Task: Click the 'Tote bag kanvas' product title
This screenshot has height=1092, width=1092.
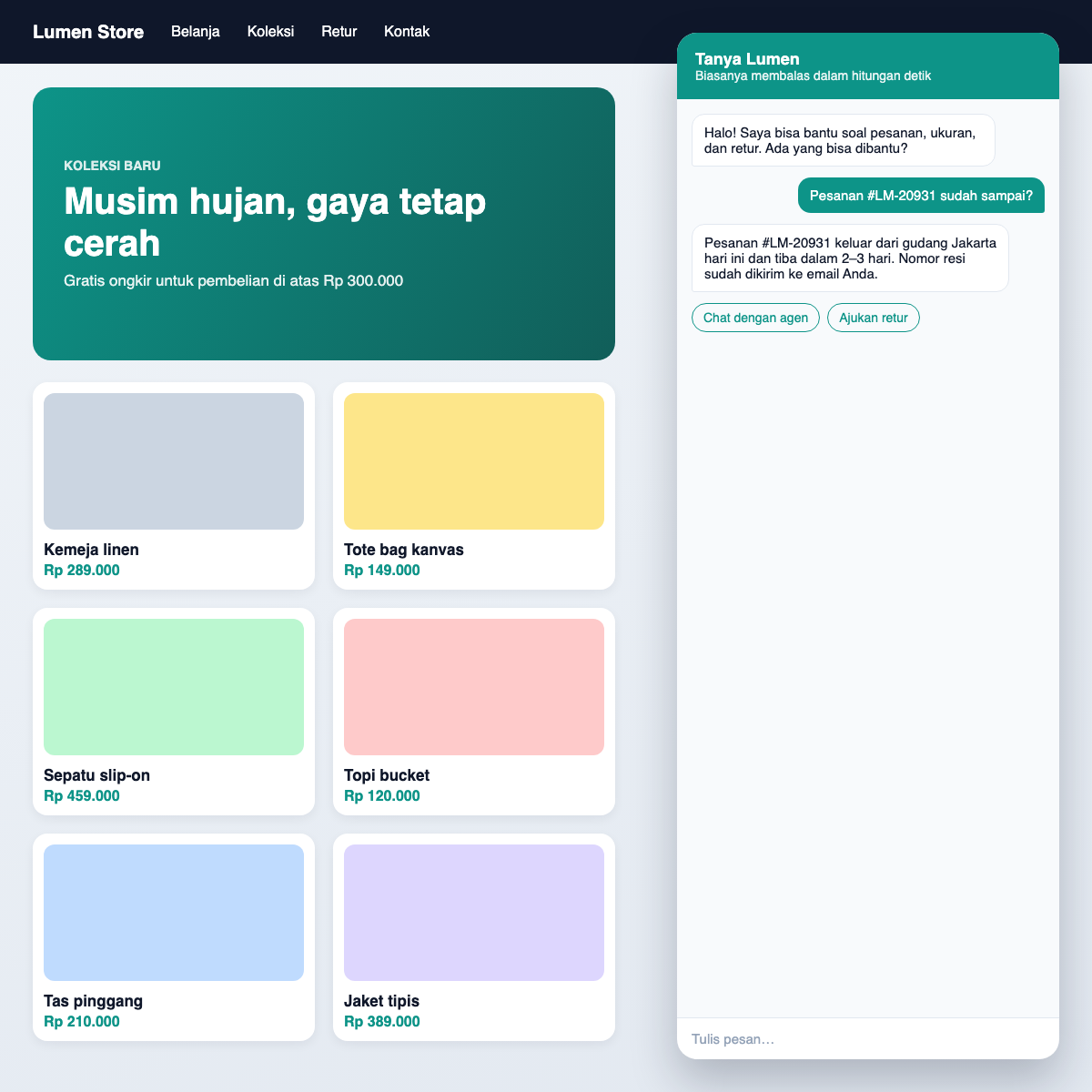Action: [404, 550]
